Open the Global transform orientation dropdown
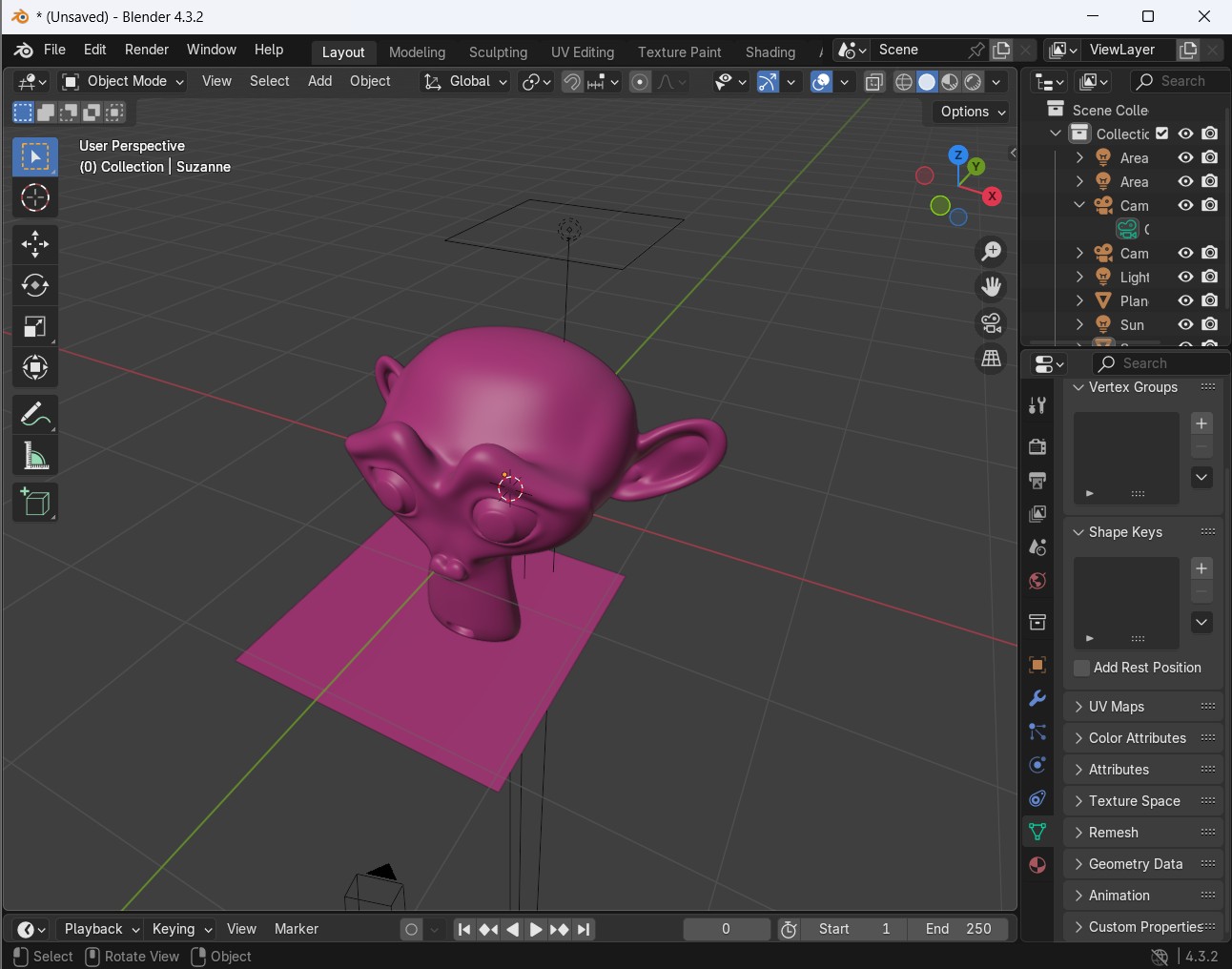 pos(465,81)
